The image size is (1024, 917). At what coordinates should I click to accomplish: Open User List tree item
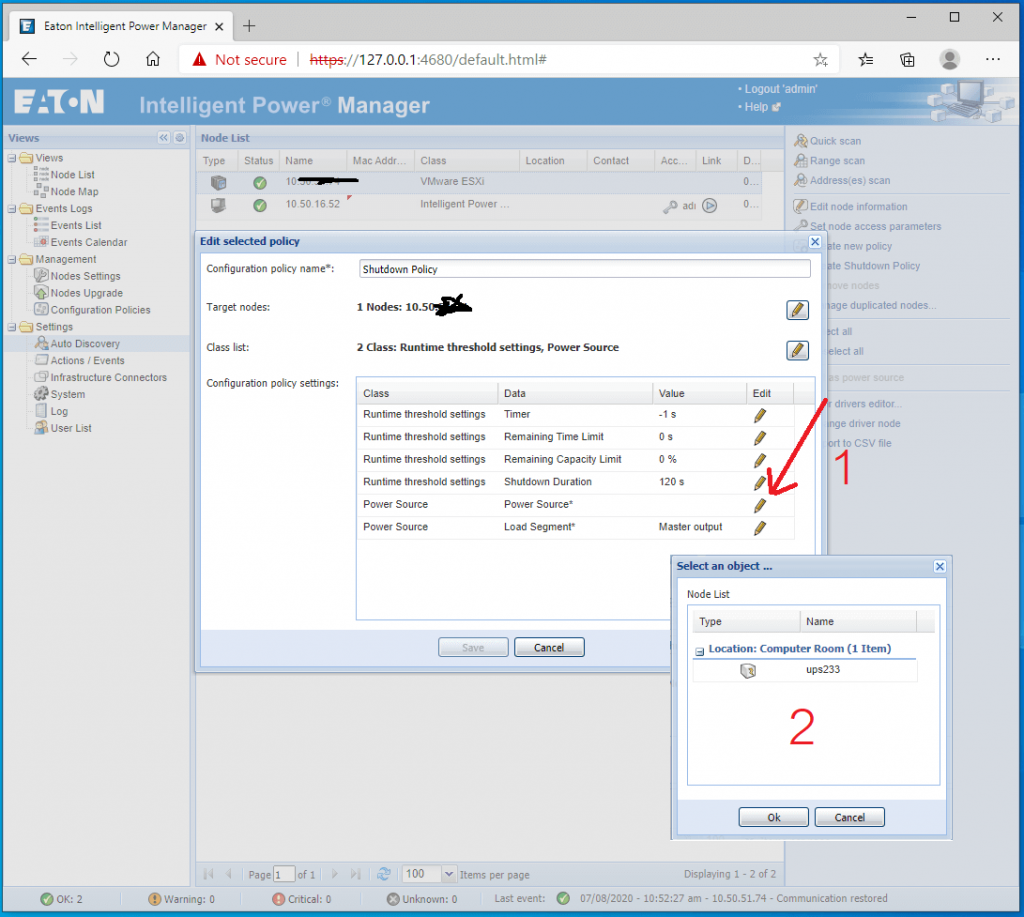pyautogui.click(x=71, y=428)
